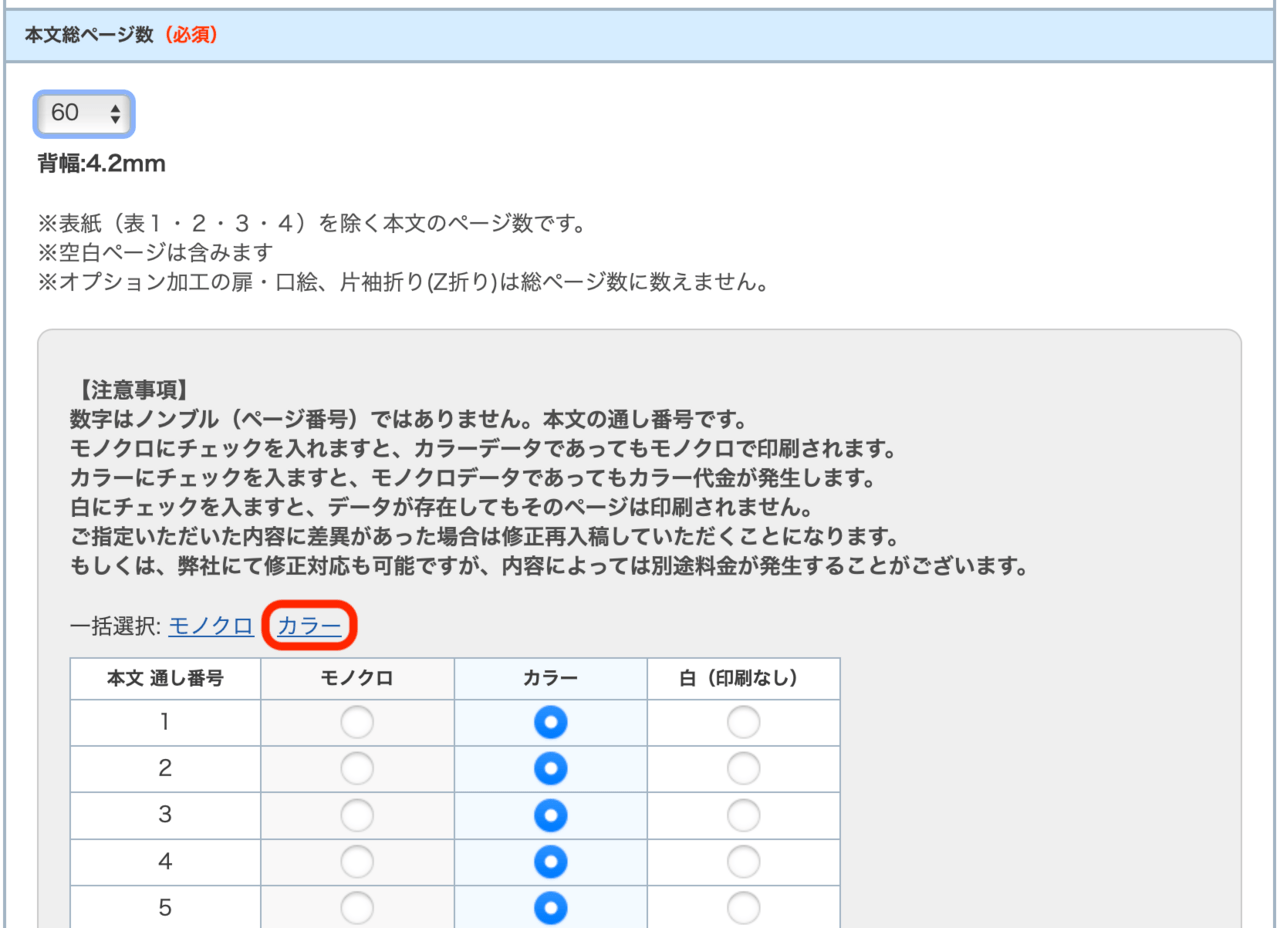Select 白(印刷なし) radio for page 1
1280x928 pixels.
(x=743, y=722)
